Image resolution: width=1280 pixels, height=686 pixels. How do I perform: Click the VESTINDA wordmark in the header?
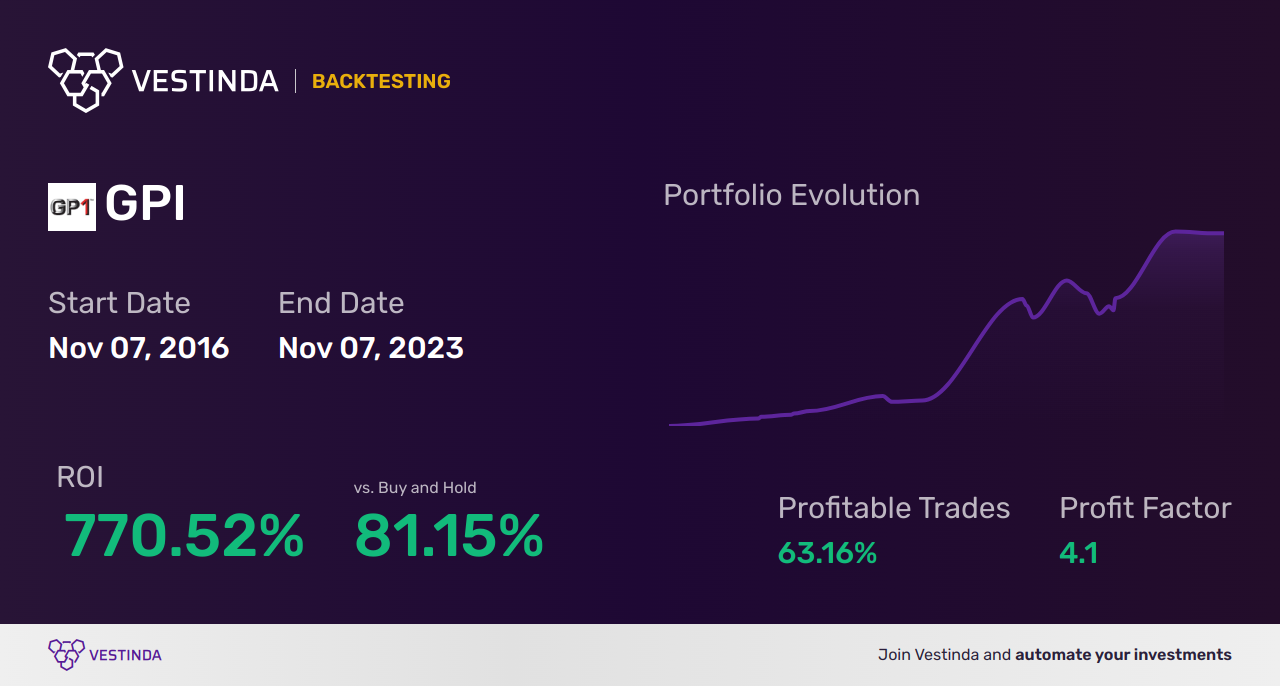click(x=205, y=81)
